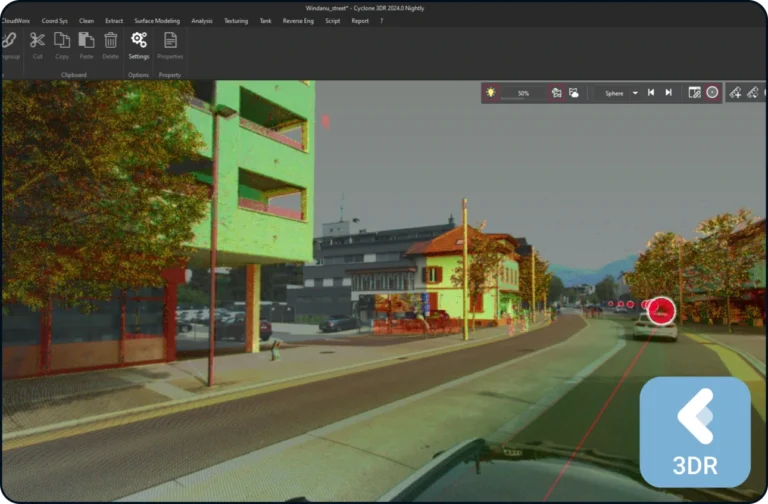768x504 pixels.
Task: Open the CloudWorx ribbon tab
Action: [x=16, y=21]
